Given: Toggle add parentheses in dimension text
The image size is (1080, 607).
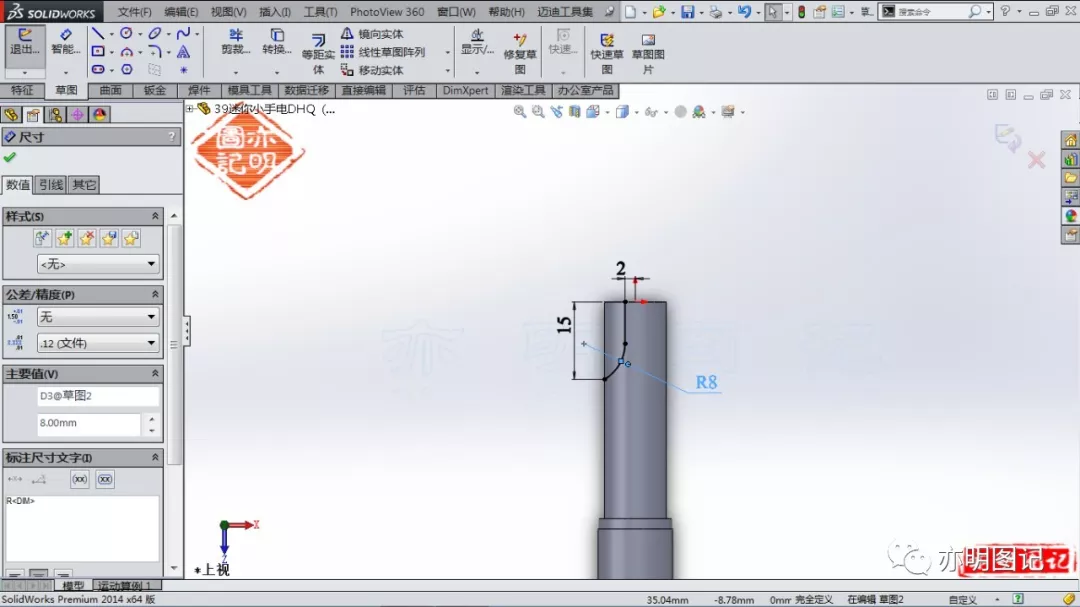Looking at the screenshot, I should pyautogui.click(x=80, y=480).
